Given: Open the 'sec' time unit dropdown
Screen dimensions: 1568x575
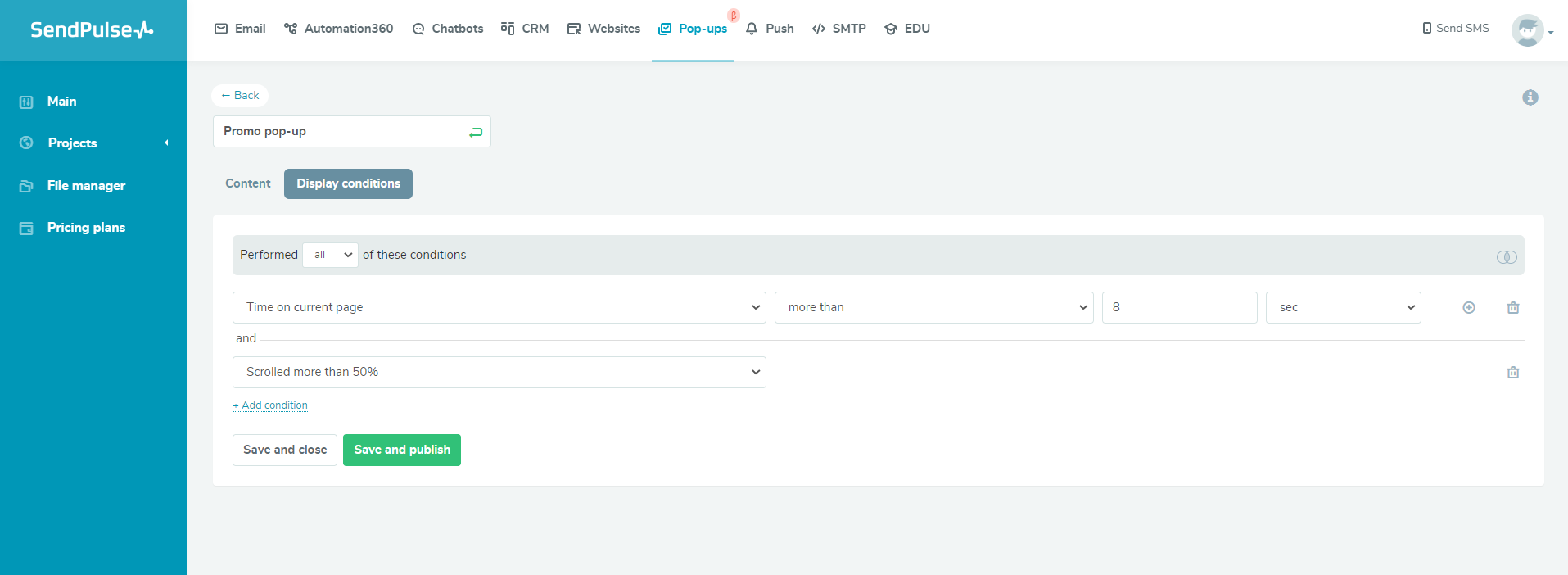Looking at the screenshot, I should pyautogui.click(x=1343, y=308).
